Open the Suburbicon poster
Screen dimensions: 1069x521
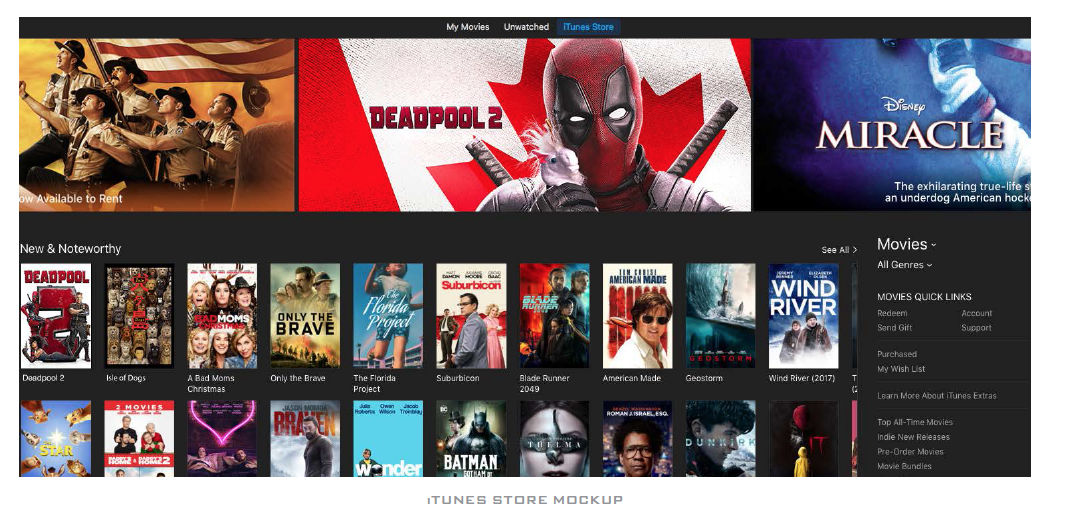point(471,316)
